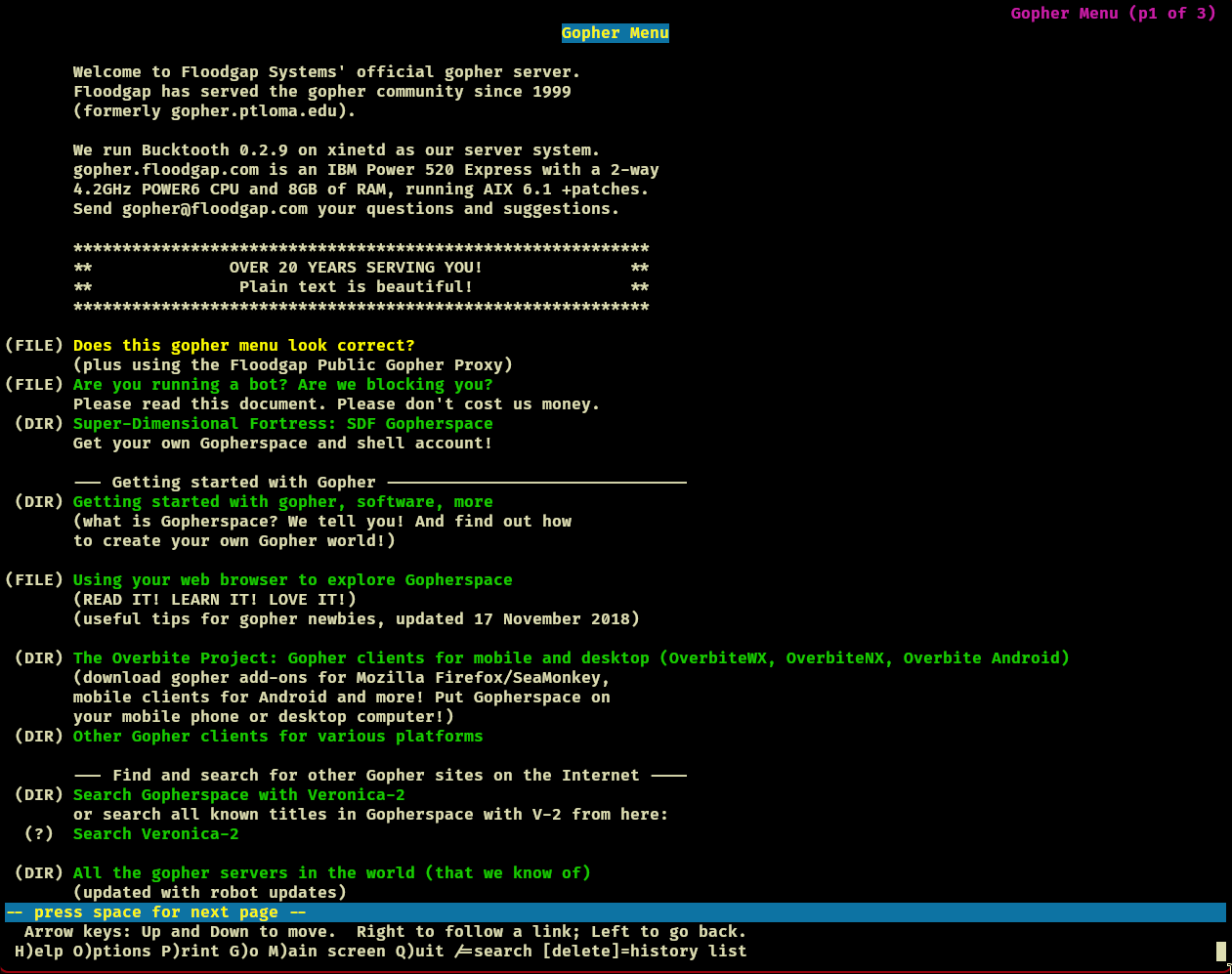The width and height of the screenshot is (1232, 974).
Task: Click the Q)uit command in the bottom line
Action: [x=420, y=952]
